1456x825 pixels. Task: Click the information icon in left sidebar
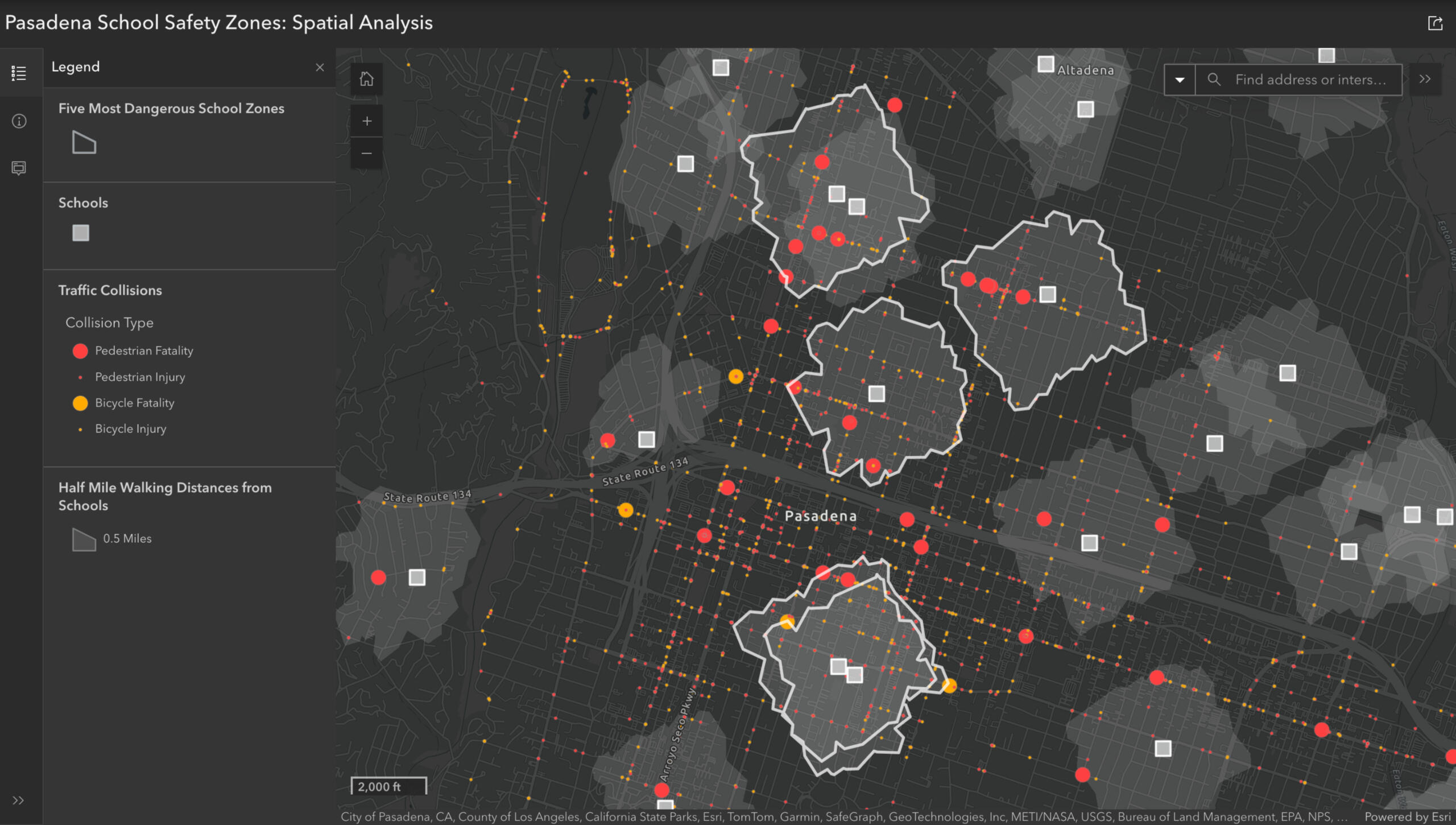coord(19,121)
